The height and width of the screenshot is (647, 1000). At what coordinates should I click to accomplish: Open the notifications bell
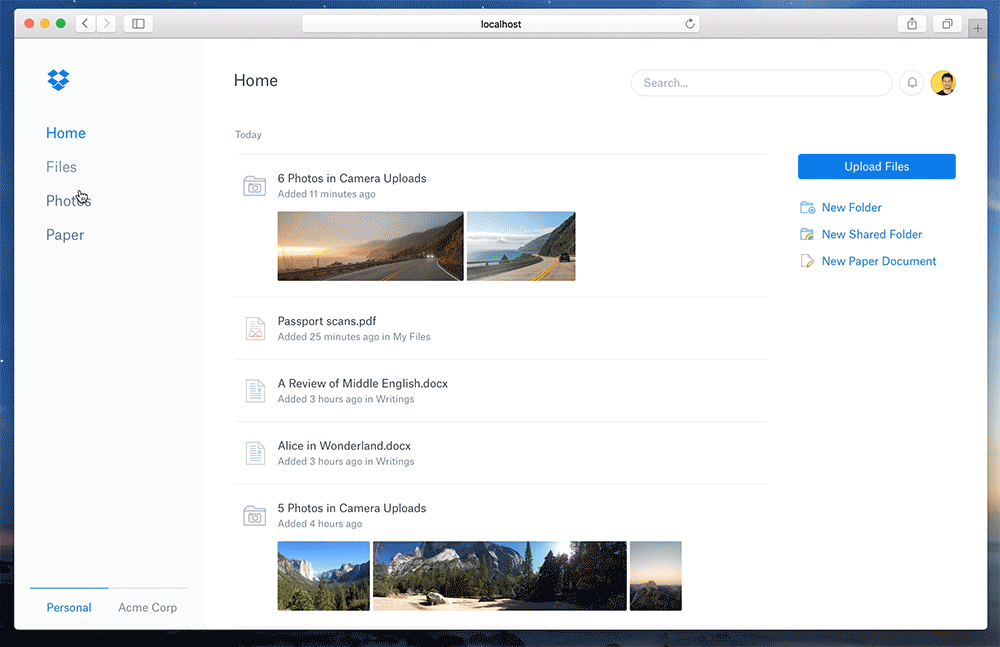pos(911,83)
